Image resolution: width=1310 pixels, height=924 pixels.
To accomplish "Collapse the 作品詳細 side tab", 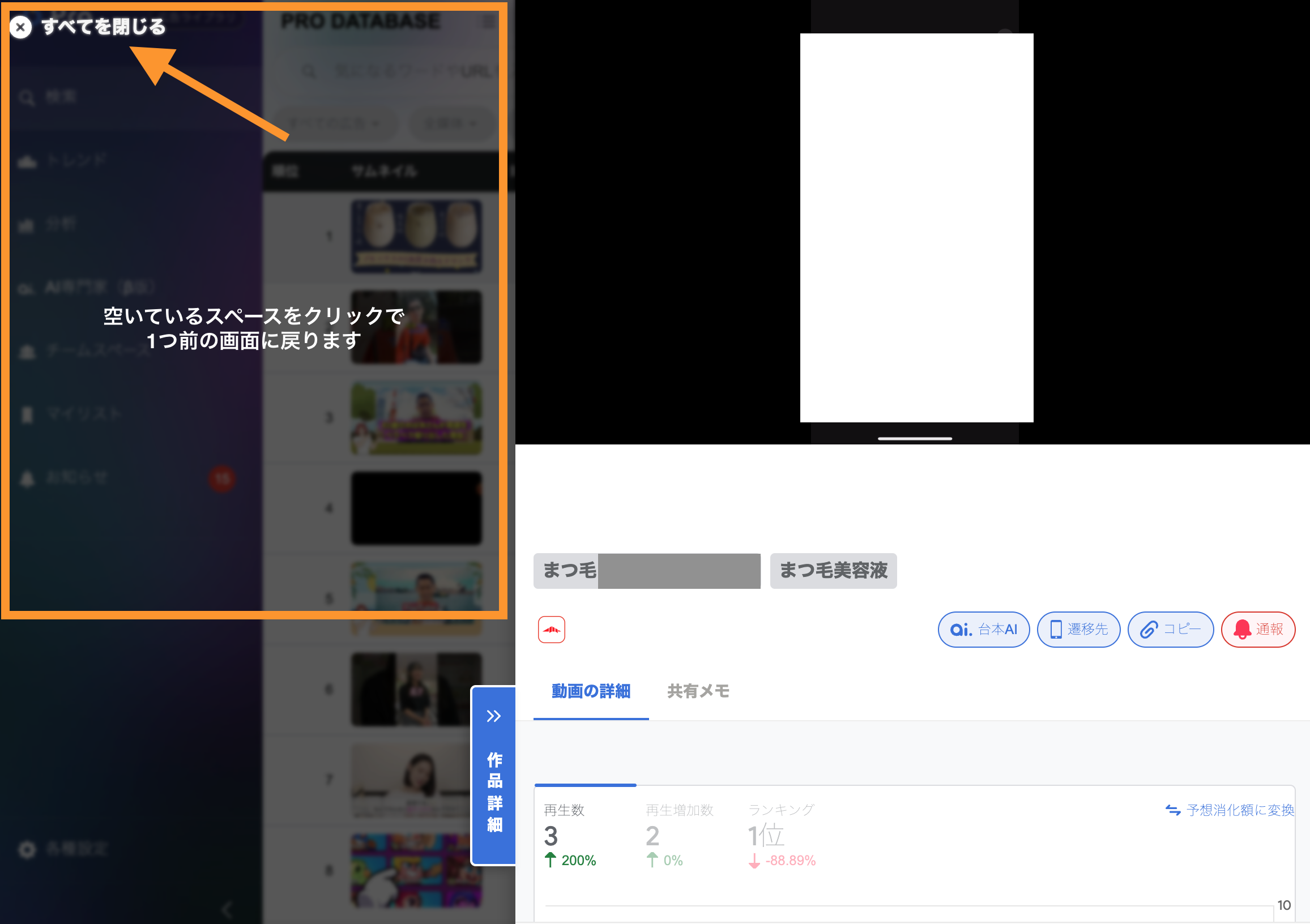I will click(x=494, y=793).
